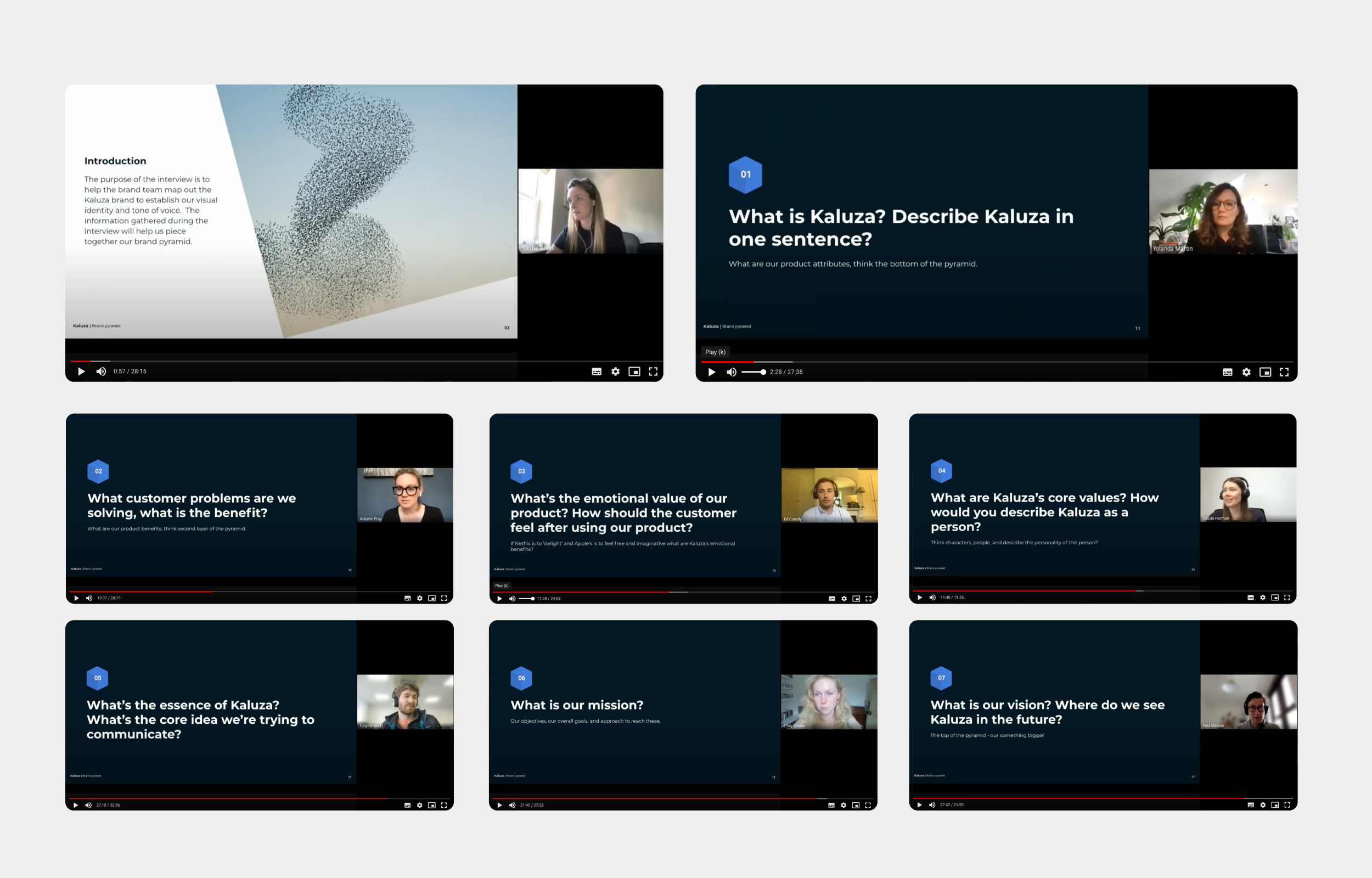This screenshot has height=878, width=1372.
Task: Mute the Introduction video volume
Action: tap(101, 371)
